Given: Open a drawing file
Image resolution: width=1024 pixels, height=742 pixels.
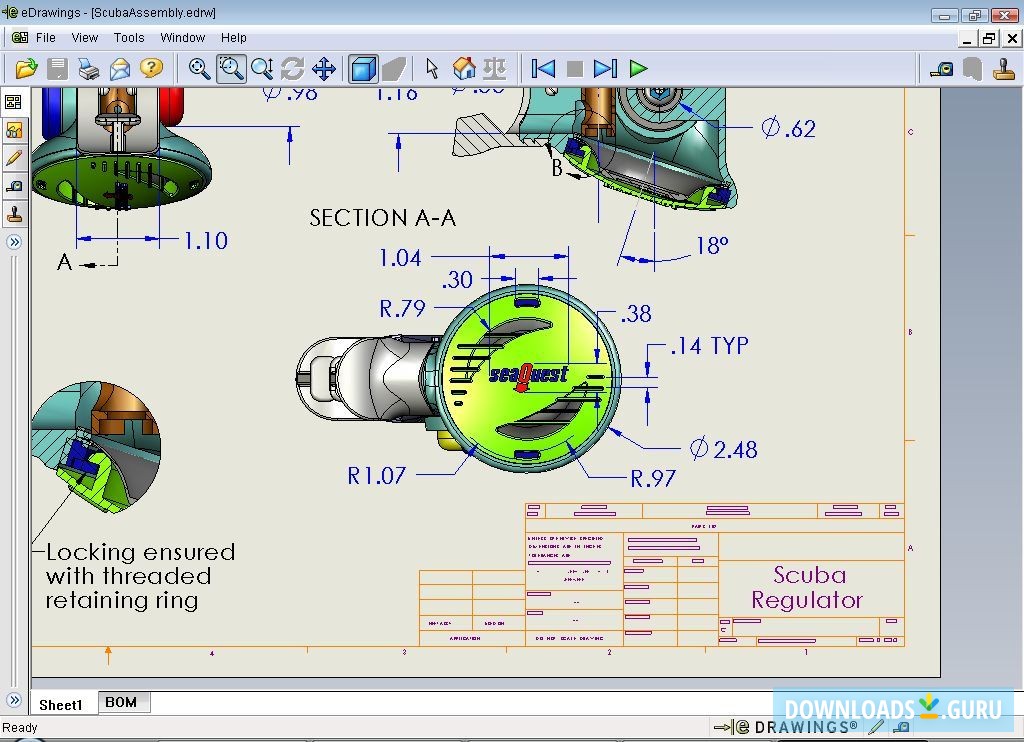Looking at the screenshot, I should (x=27, y=69).
